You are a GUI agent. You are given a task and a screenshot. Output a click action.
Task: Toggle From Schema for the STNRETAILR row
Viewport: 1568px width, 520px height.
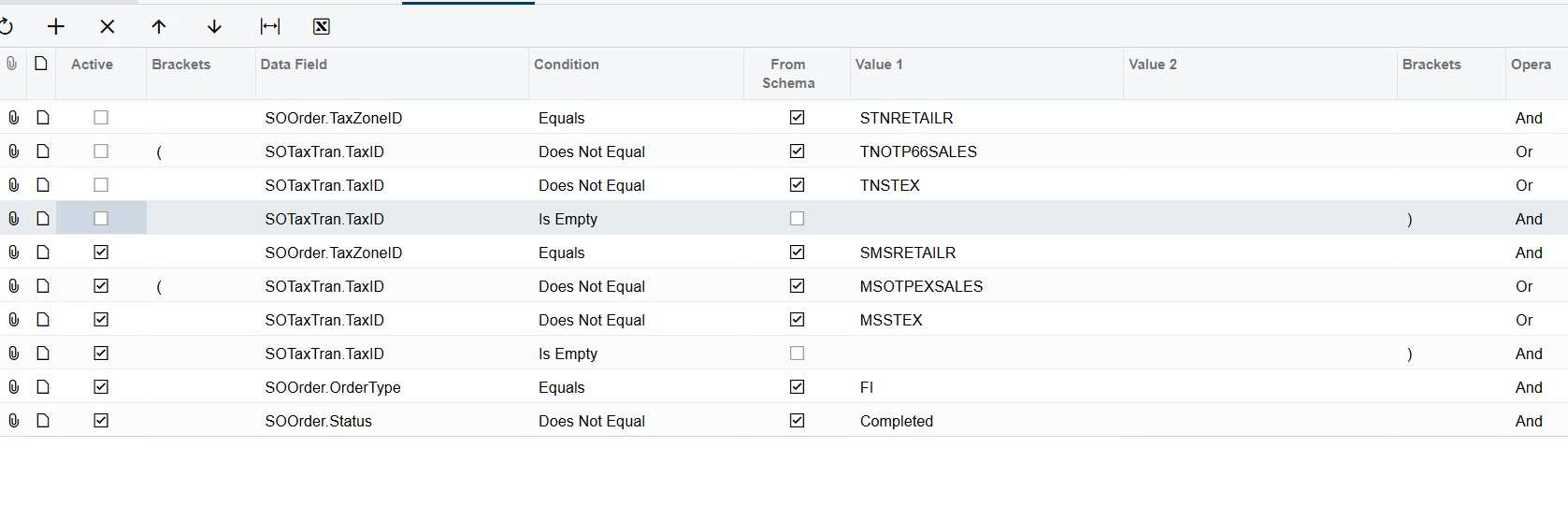[x=797, y=118]
